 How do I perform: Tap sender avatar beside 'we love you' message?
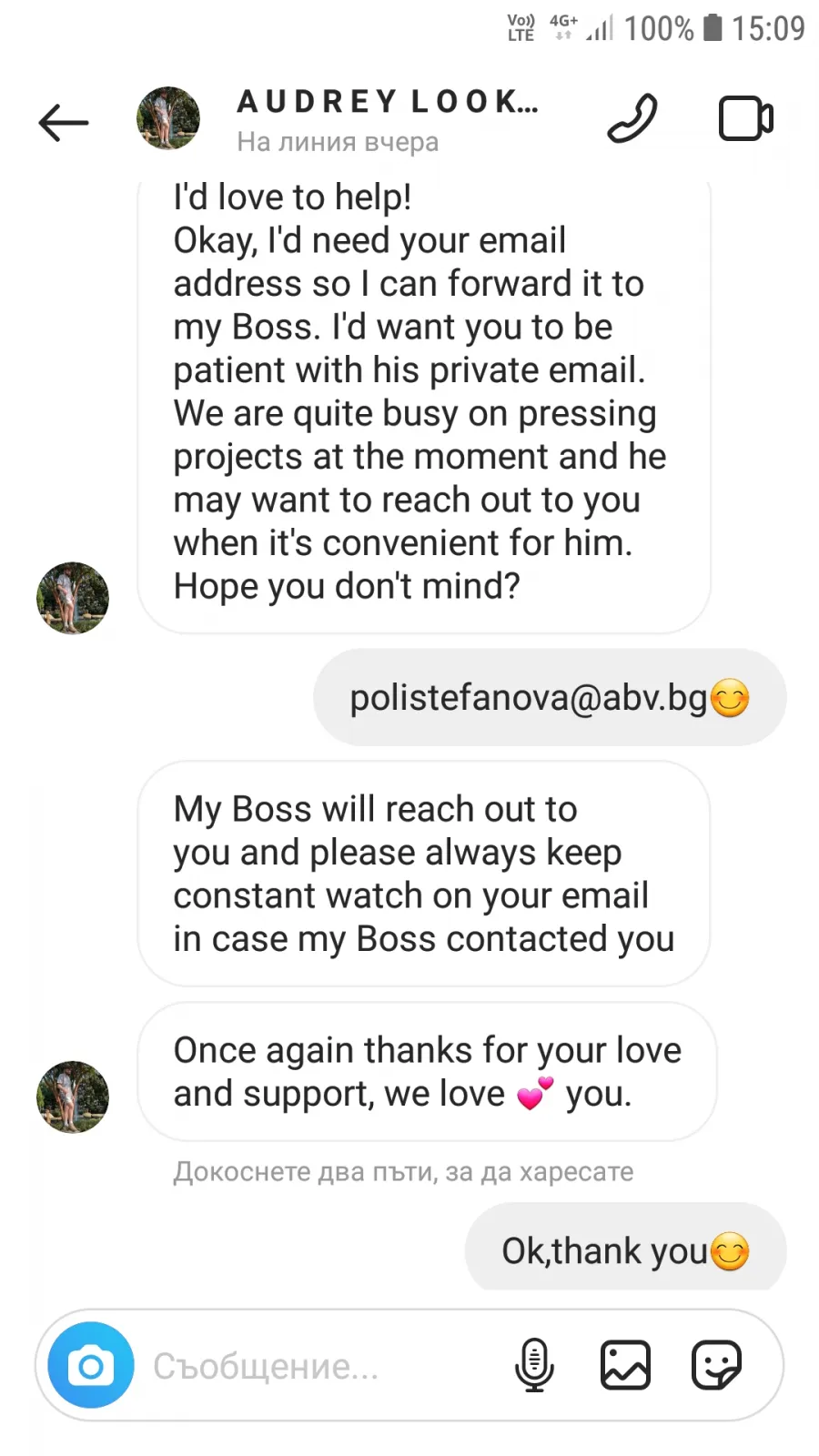pos(73,1097)
